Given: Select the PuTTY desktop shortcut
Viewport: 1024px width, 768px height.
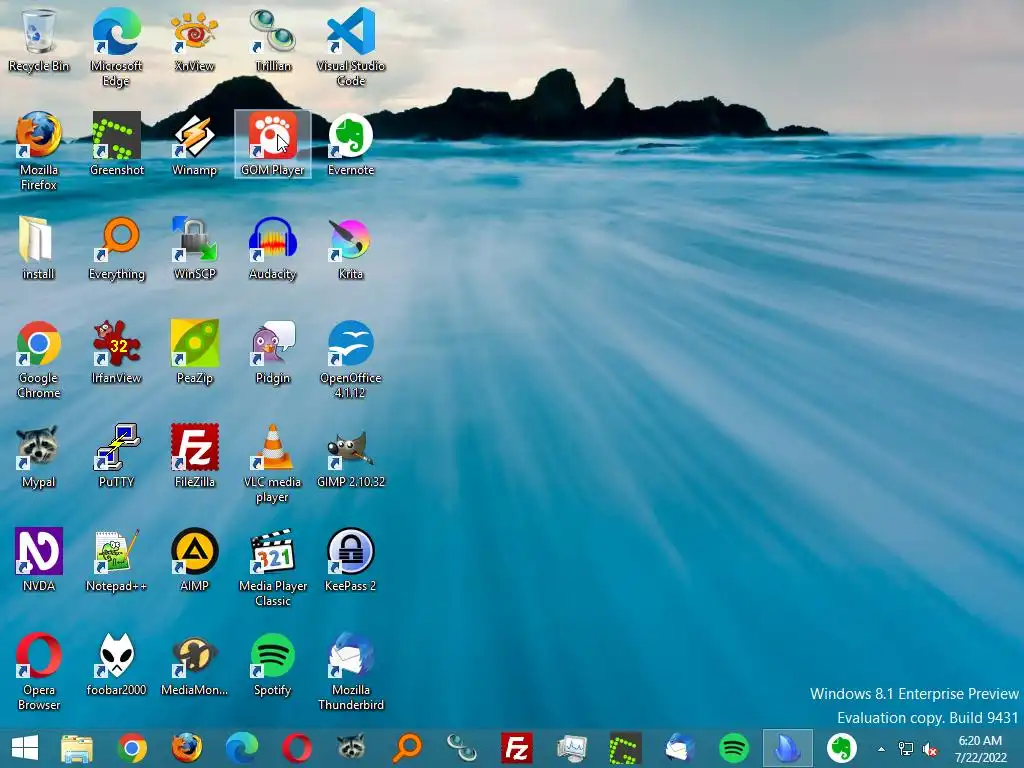Looking at the screenshot, I should click(x=116, y=456).
